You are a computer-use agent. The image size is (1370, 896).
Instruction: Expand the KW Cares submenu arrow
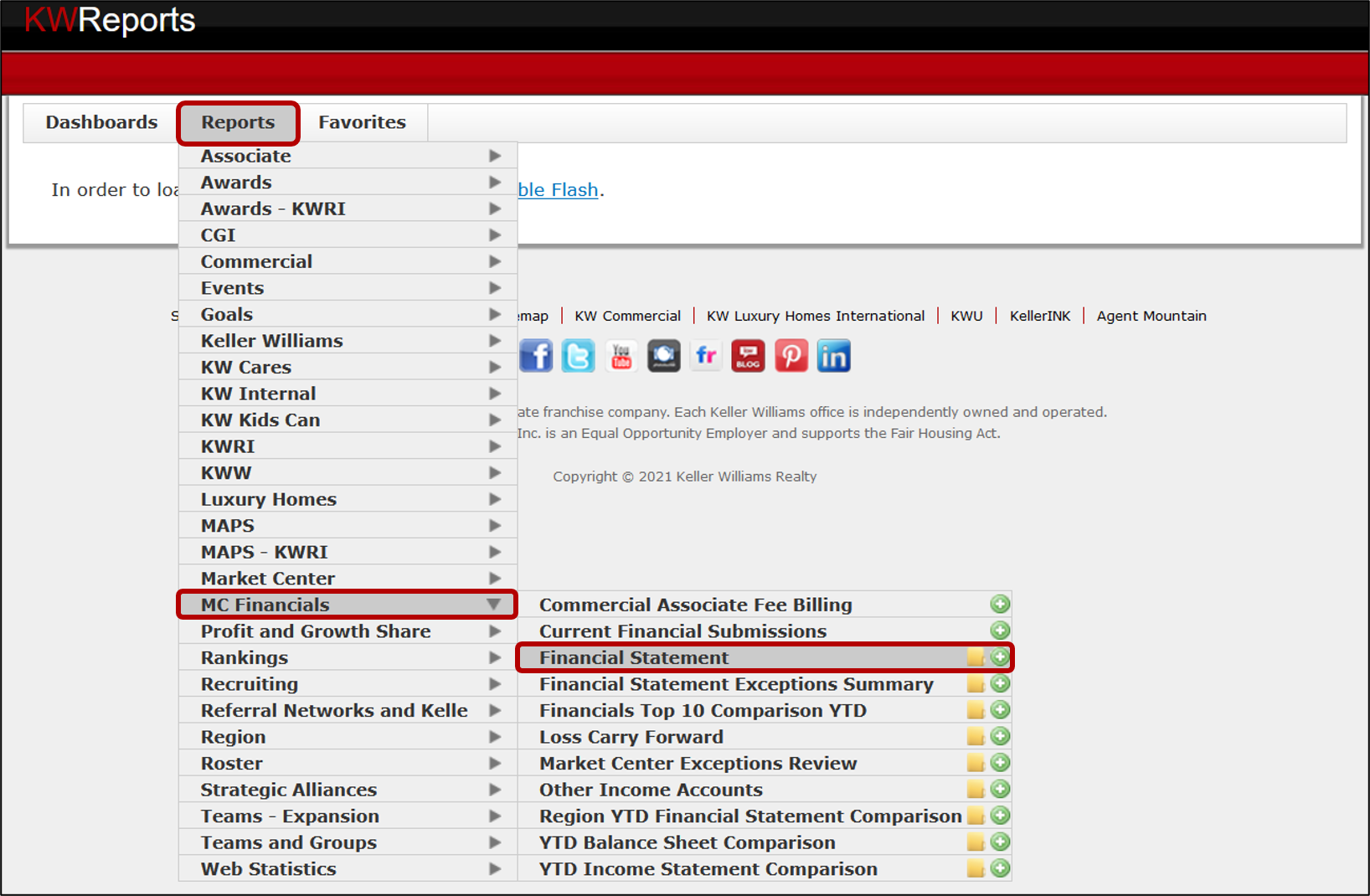495,367
